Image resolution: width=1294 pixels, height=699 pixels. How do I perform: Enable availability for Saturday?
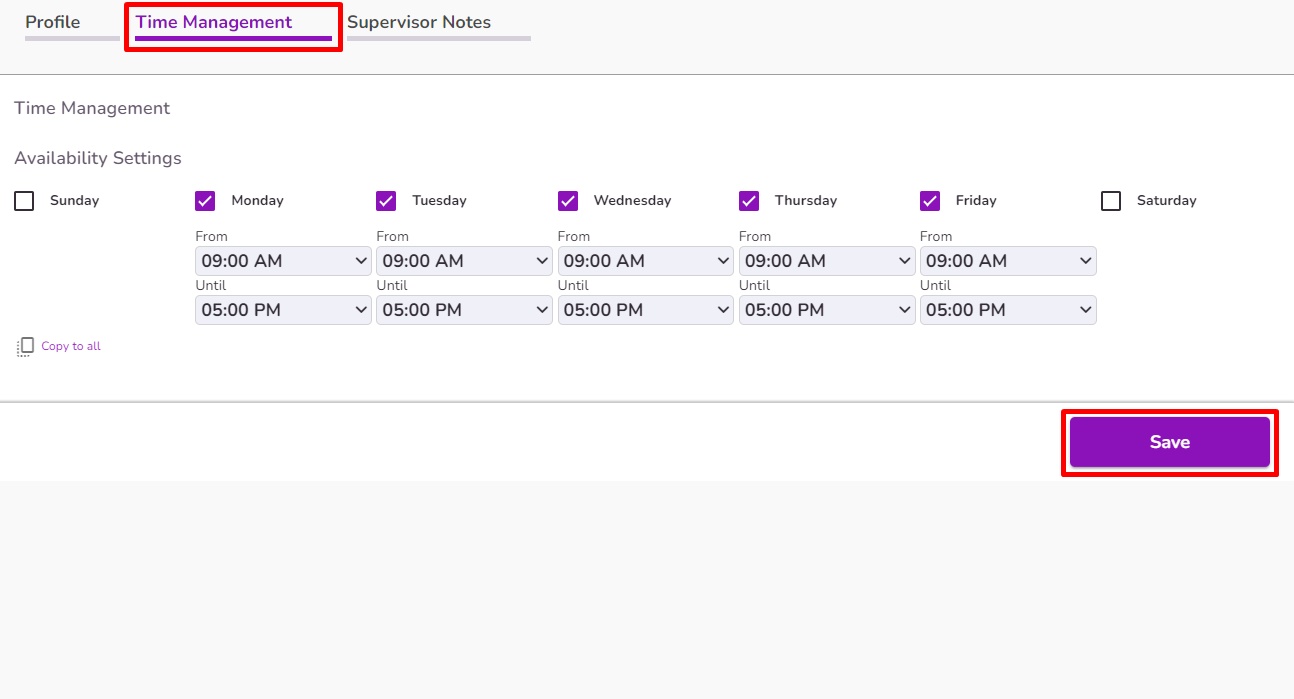[x=1110, y=200]
